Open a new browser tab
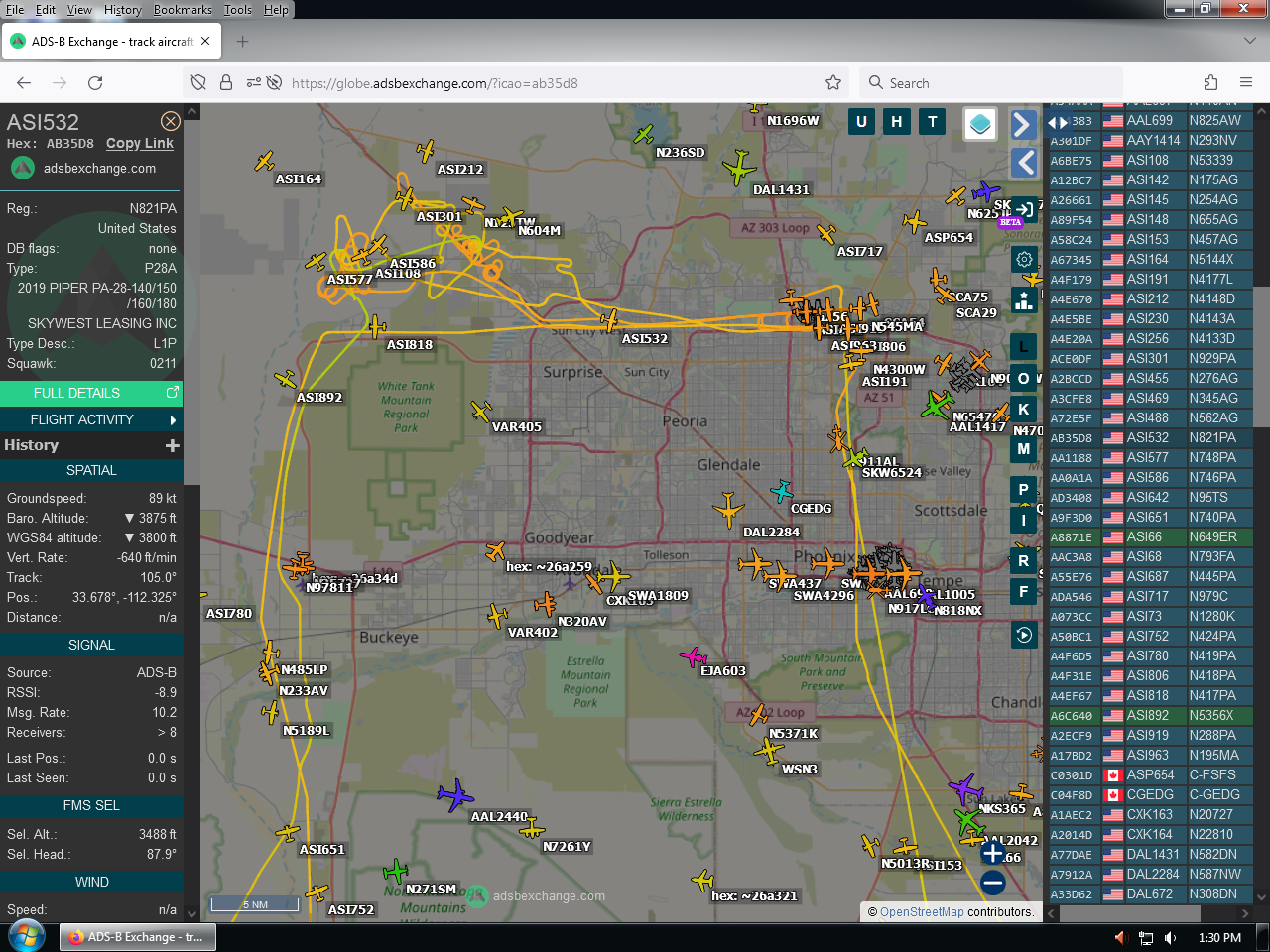1270x952 pixels. (242, 42)
